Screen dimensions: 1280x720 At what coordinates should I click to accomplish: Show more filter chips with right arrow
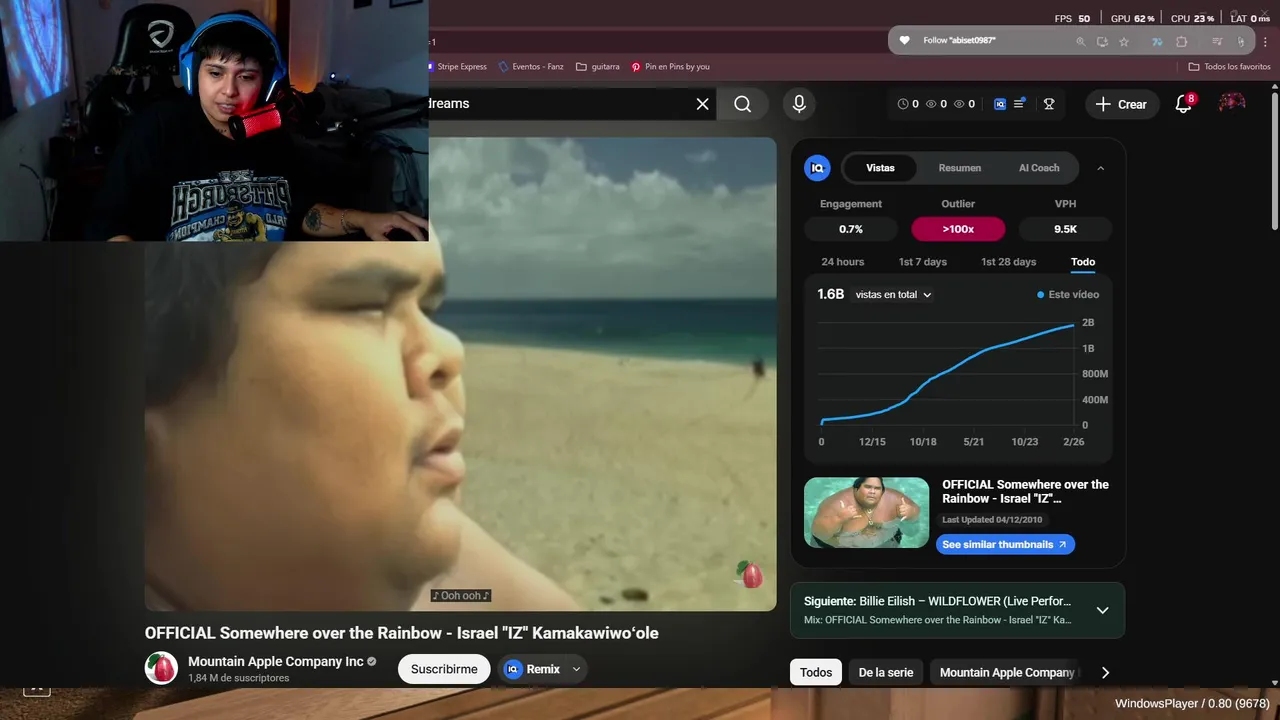point(1105,672)
